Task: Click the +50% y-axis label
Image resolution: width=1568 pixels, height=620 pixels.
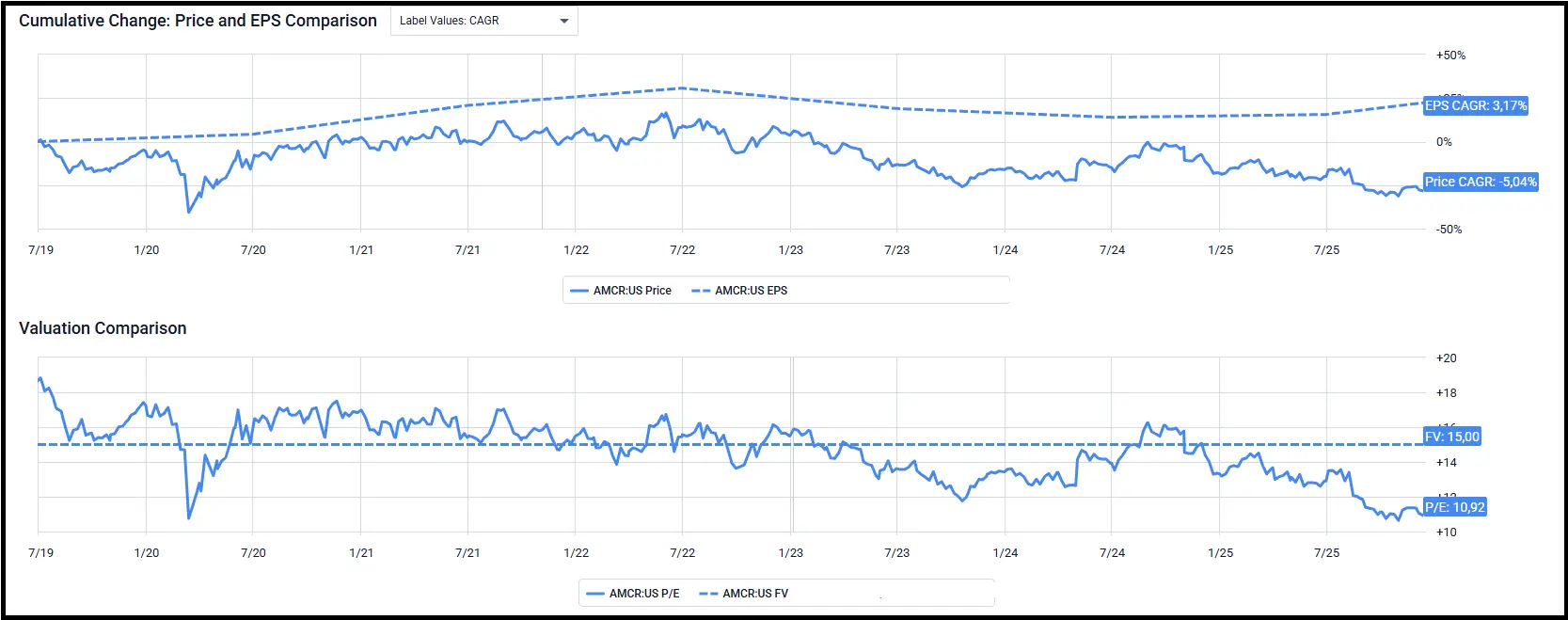Action: (x=1450, y=56)
